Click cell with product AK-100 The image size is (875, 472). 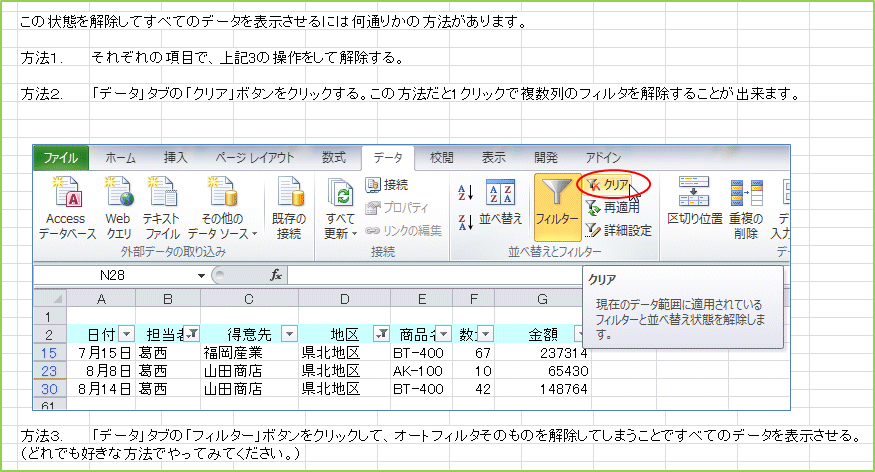coord(421,371)
